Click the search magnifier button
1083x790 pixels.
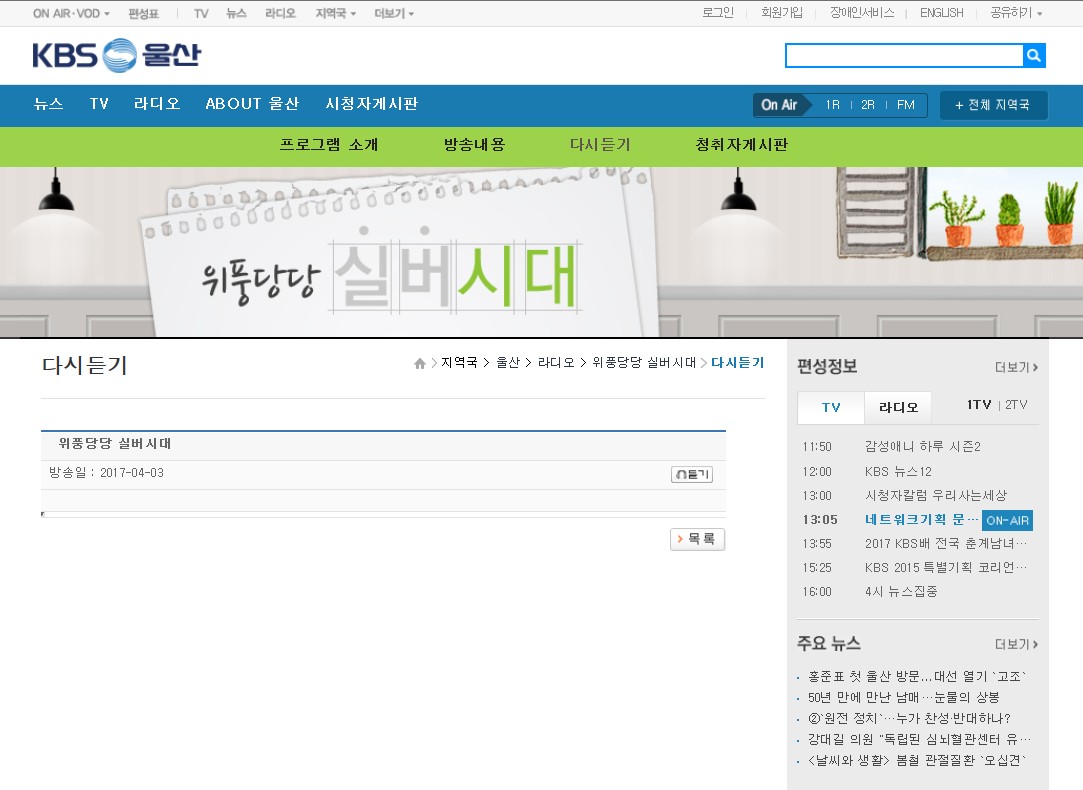point(1034,55)
